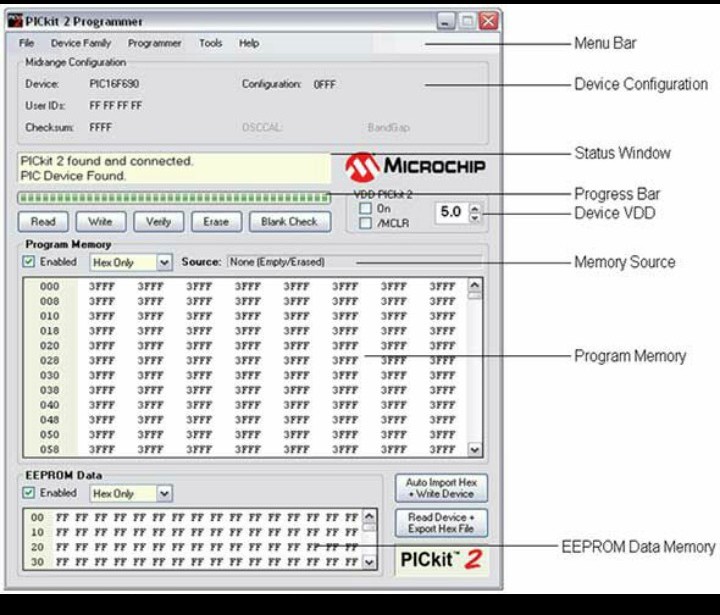Click EEPROM Data scrollbar down arrow
Screen dimensions: 720x615
pos(370,562)
